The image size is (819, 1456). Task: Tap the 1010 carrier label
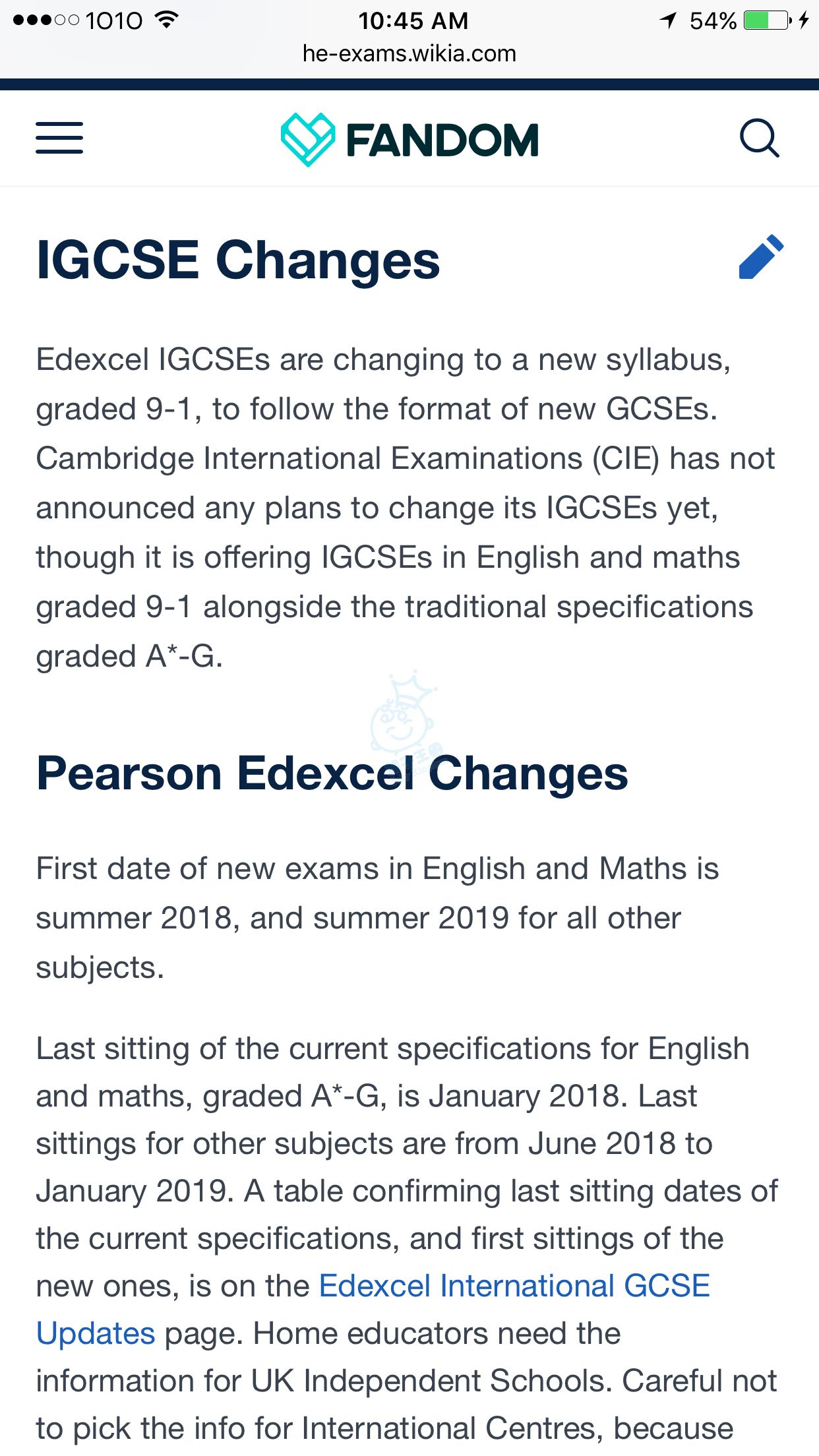[113, 20]
